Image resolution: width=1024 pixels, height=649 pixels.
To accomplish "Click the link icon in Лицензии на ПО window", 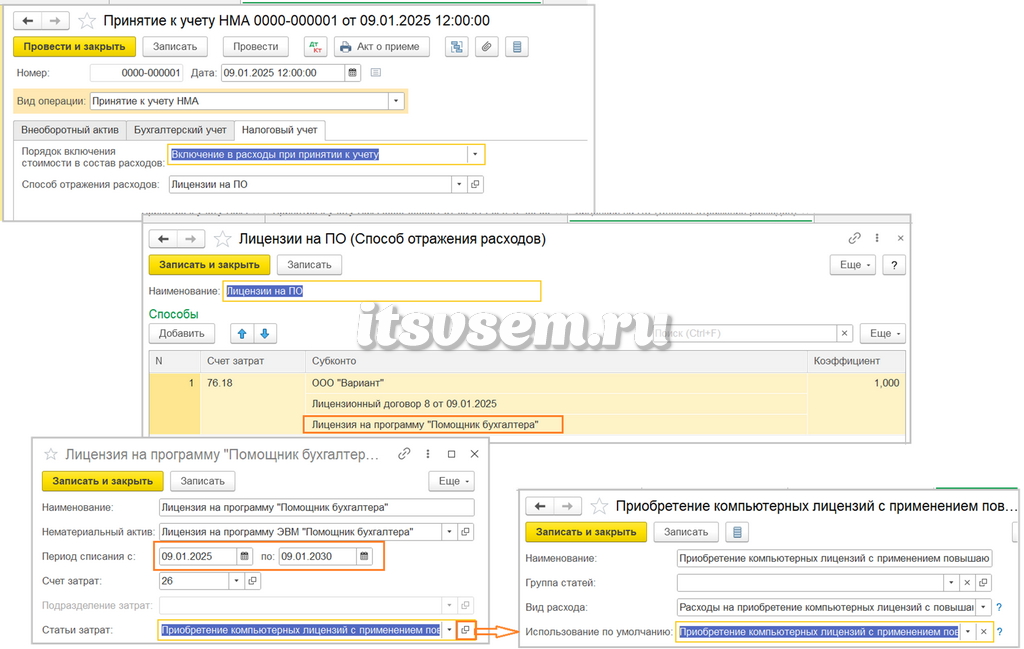I will [x=854, y=238].
